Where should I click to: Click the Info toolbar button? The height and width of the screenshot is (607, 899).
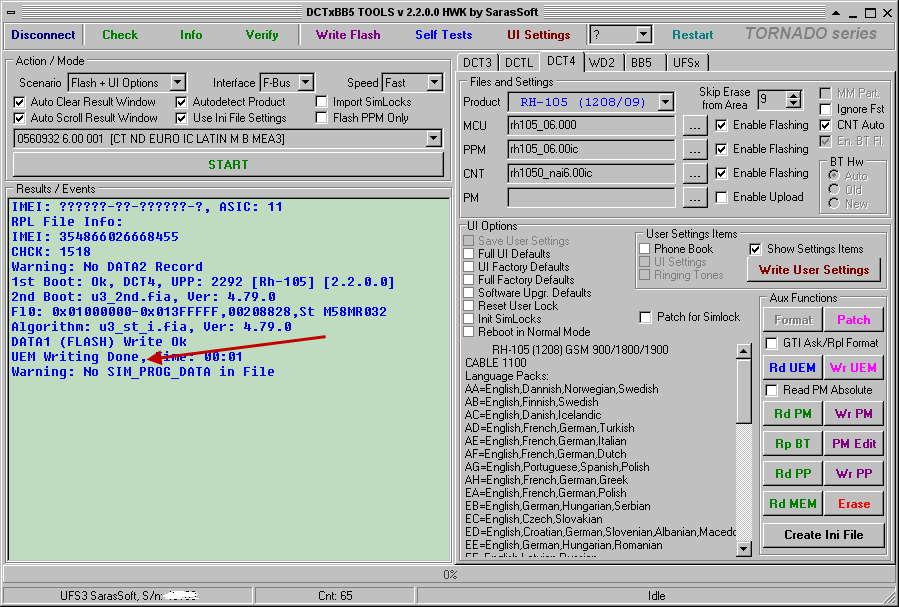coord(191,35)
